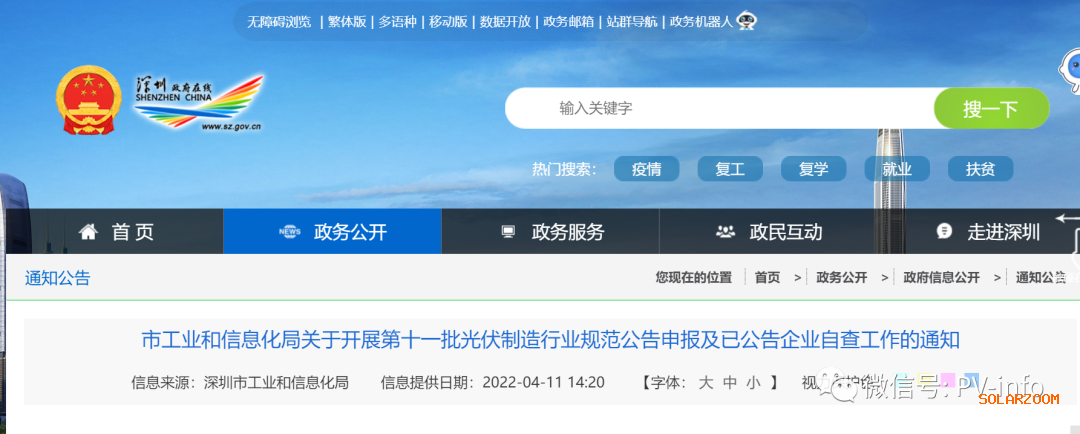This screenshot has height=434, width=1080.
Task: Click the 疫情 hot search tag
Action: point(646,169)
